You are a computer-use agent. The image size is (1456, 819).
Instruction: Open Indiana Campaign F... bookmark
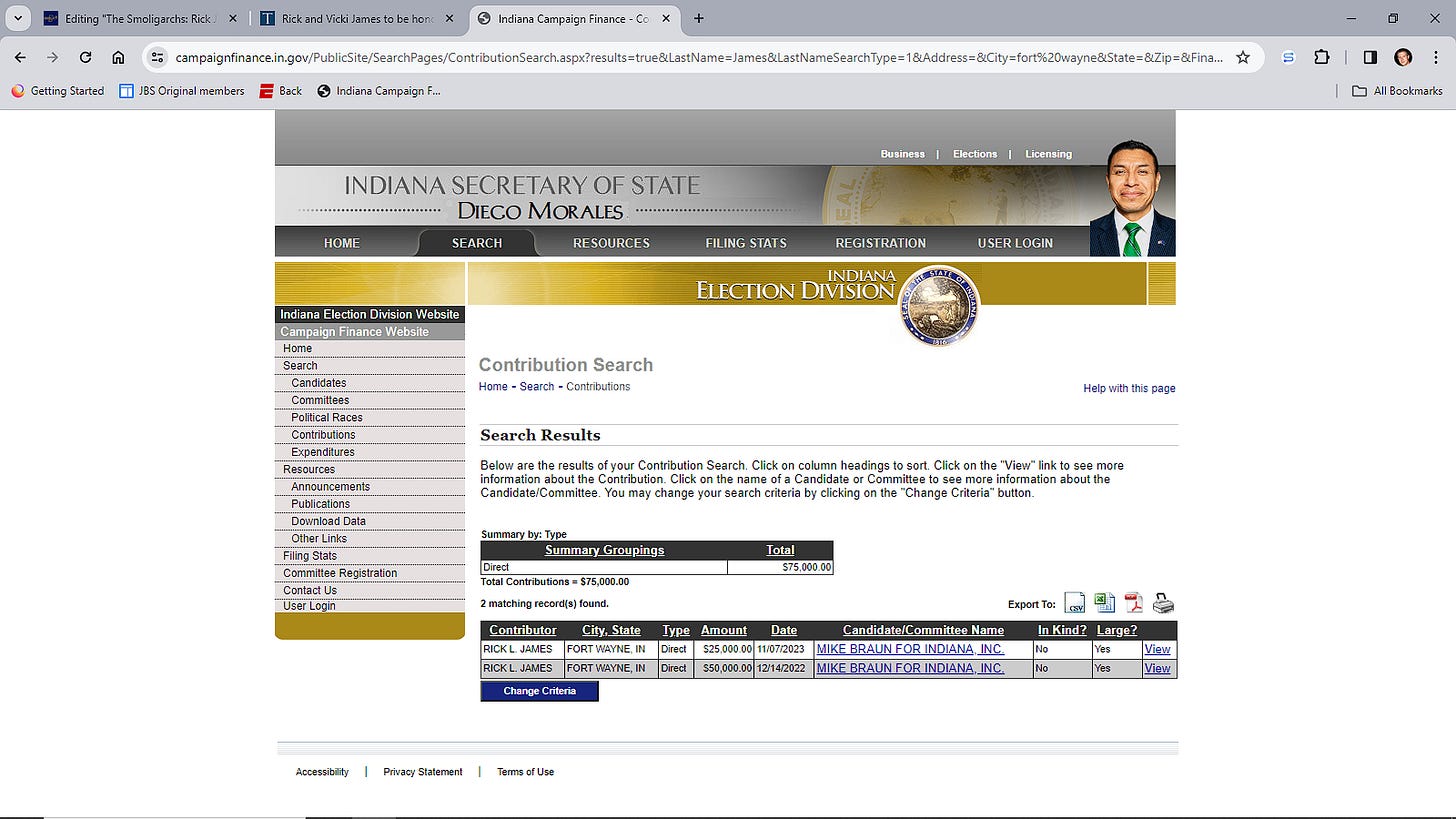click(x=378, y=90)
